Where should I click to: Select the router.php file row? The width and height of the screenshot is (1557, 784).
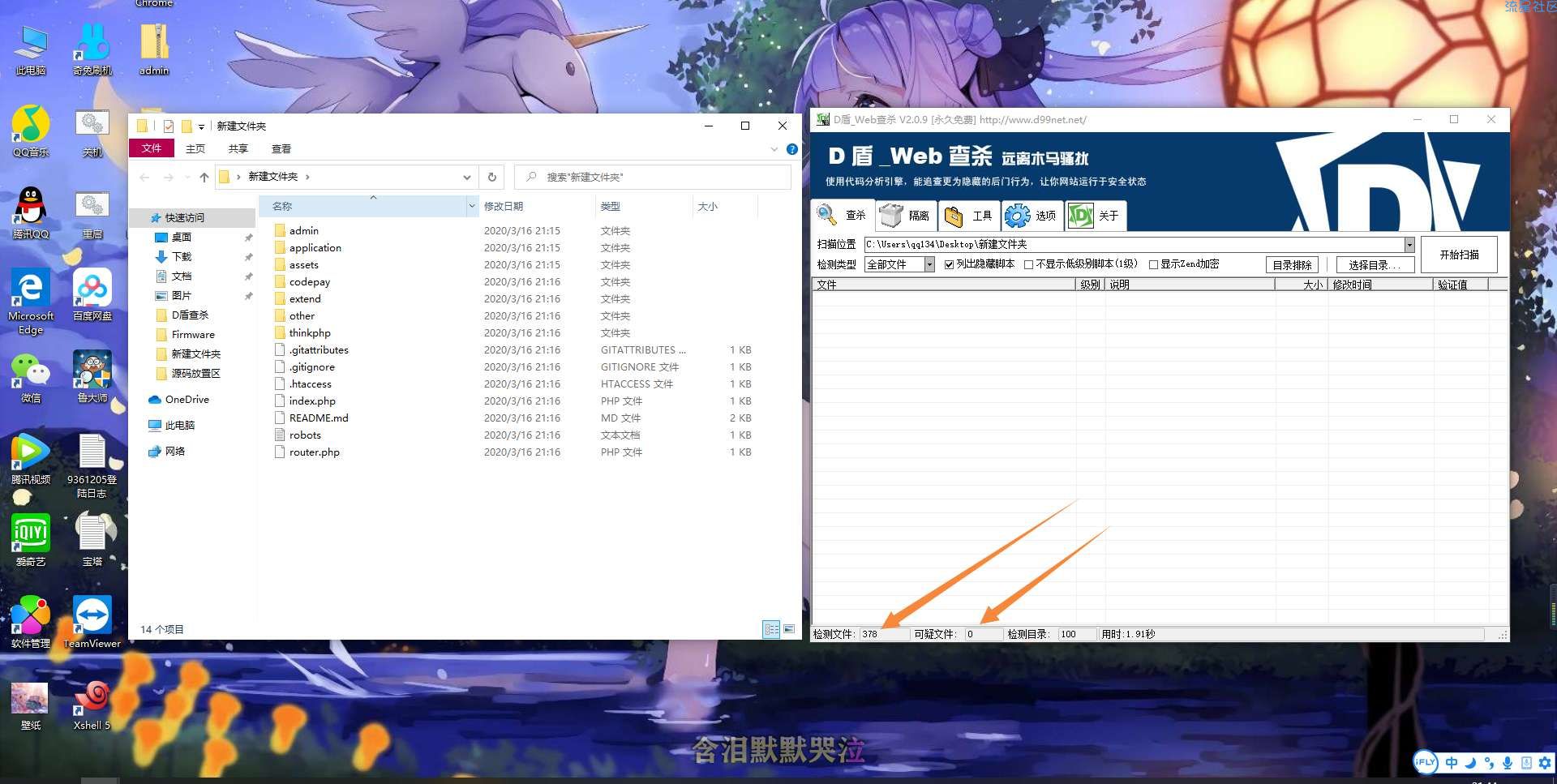tap(513, 452)
